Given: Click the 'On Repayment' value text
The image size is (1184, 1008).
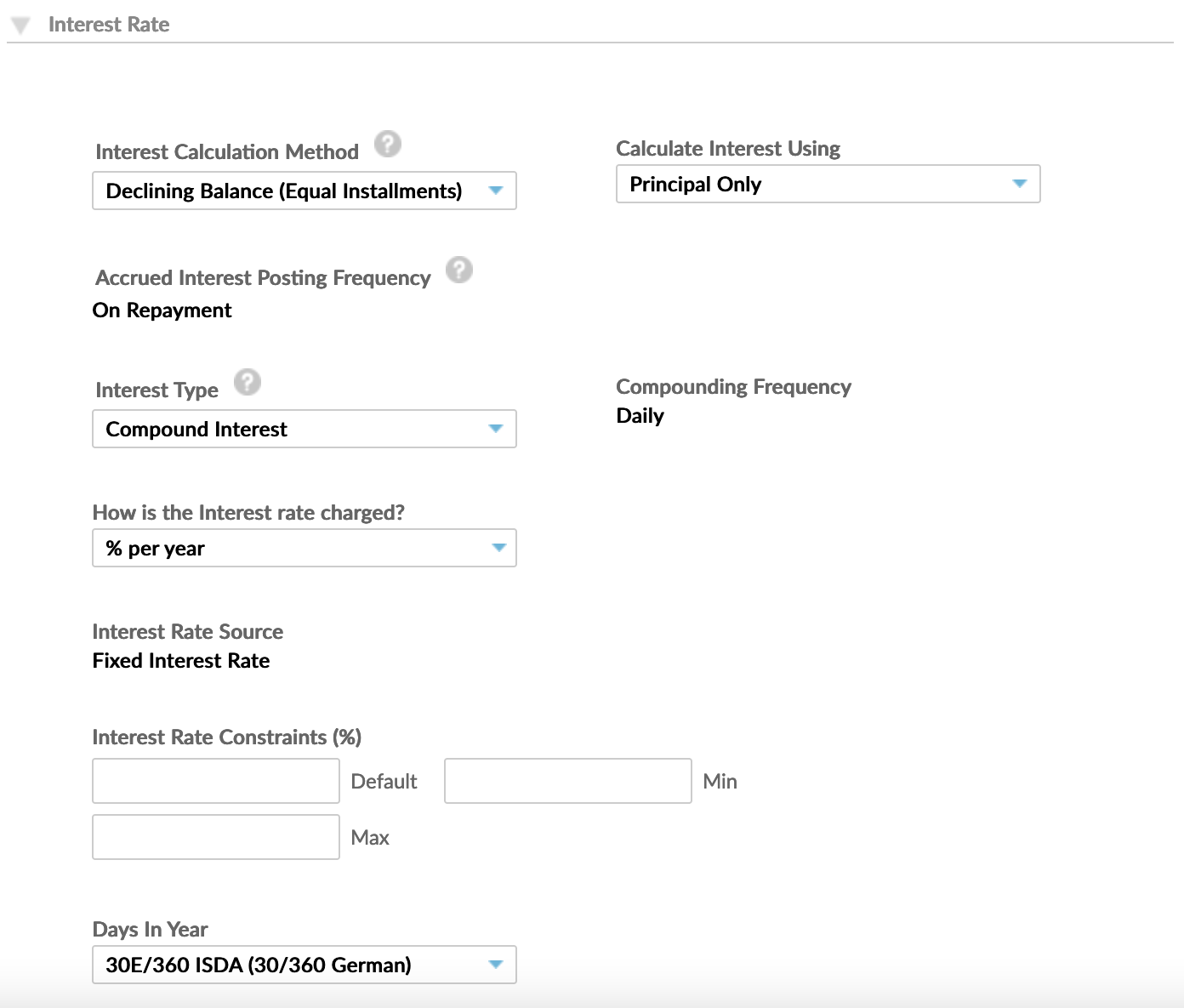Looking at the screenshot, I should 162,310.
